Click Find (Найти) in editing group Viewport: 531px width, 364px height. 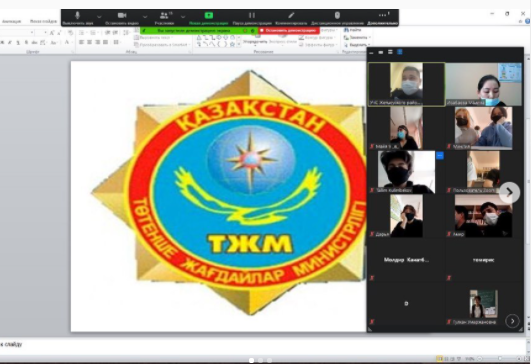[352, 30]
